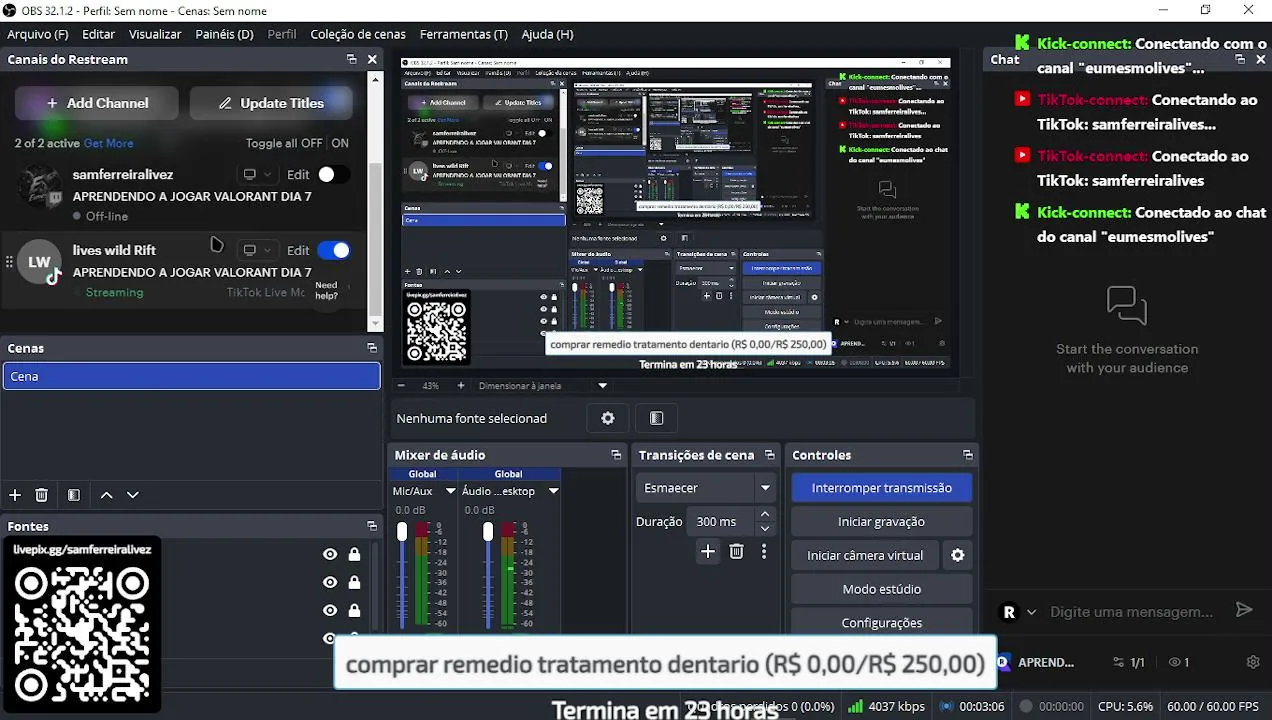The image size is (1272, 720).
Task: Open transition properties three-dot menu
Action: coord(764,551)
